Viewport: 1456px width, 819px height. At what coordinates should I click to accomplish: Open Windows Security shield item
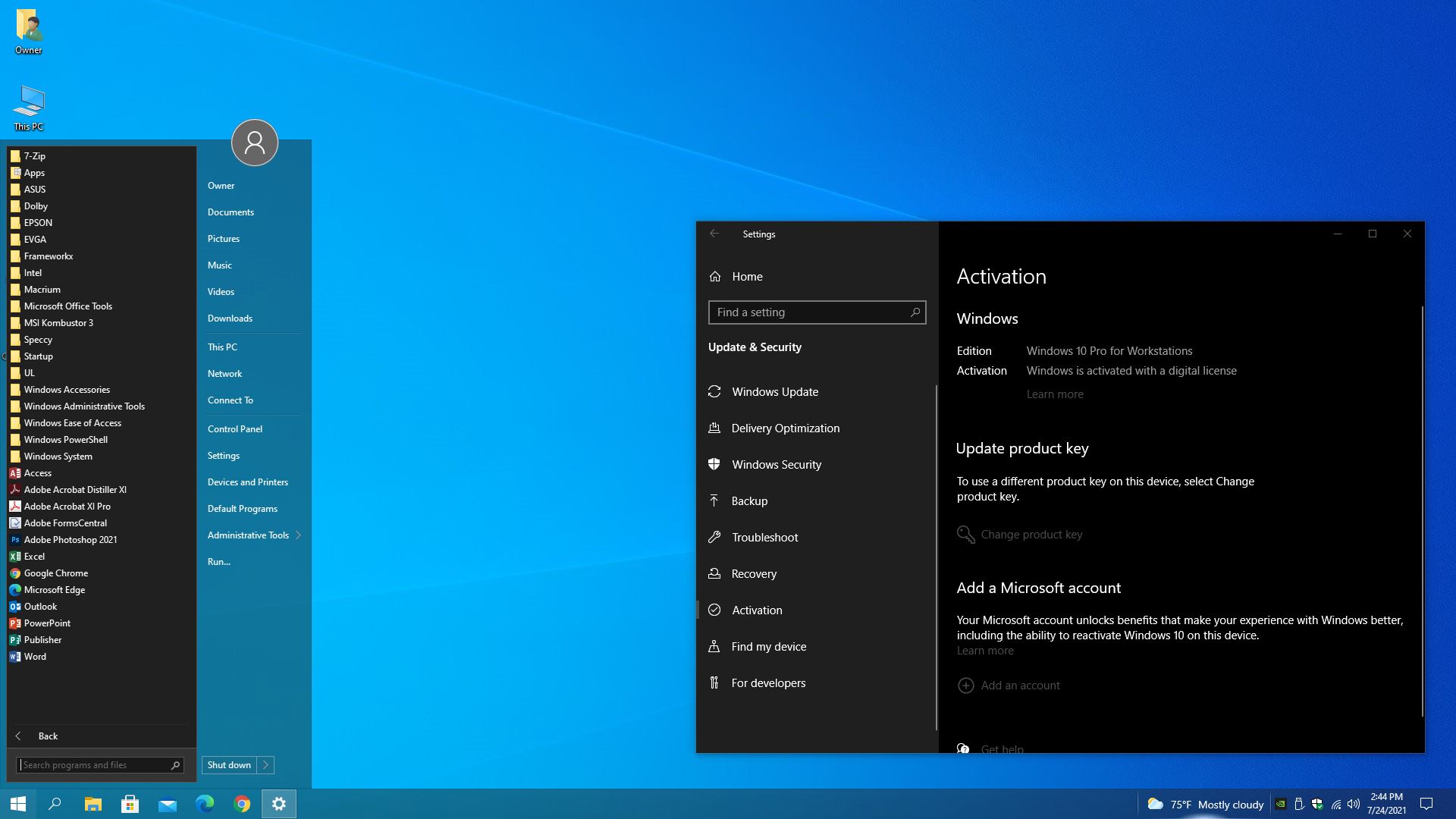pyautogui.click(x=776, y=465)
